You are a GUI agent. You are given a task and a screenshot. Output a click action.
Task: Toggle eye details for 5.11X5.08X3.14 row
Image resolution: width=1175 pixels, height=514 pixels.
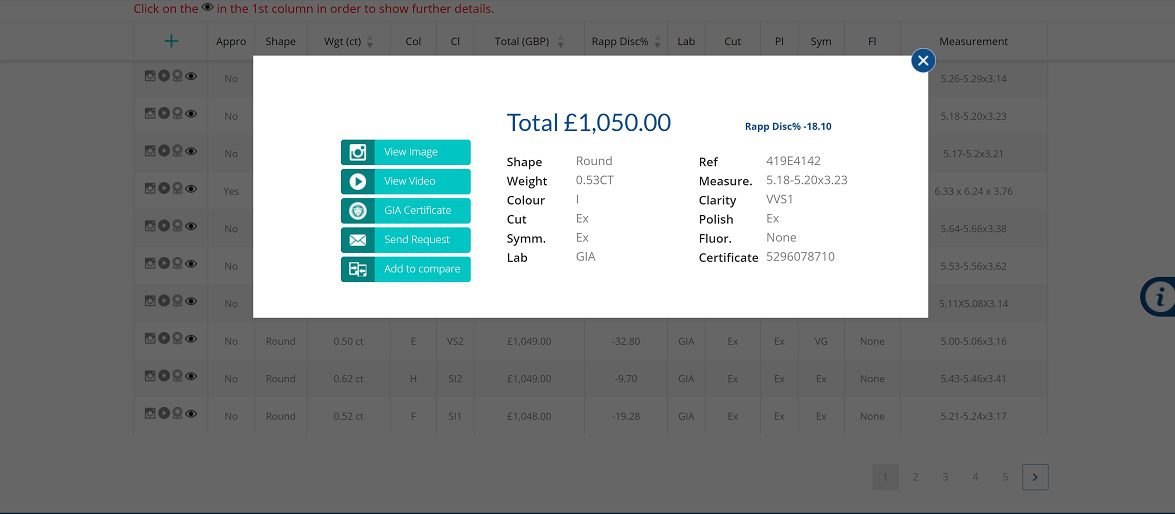tap(191, 300)
